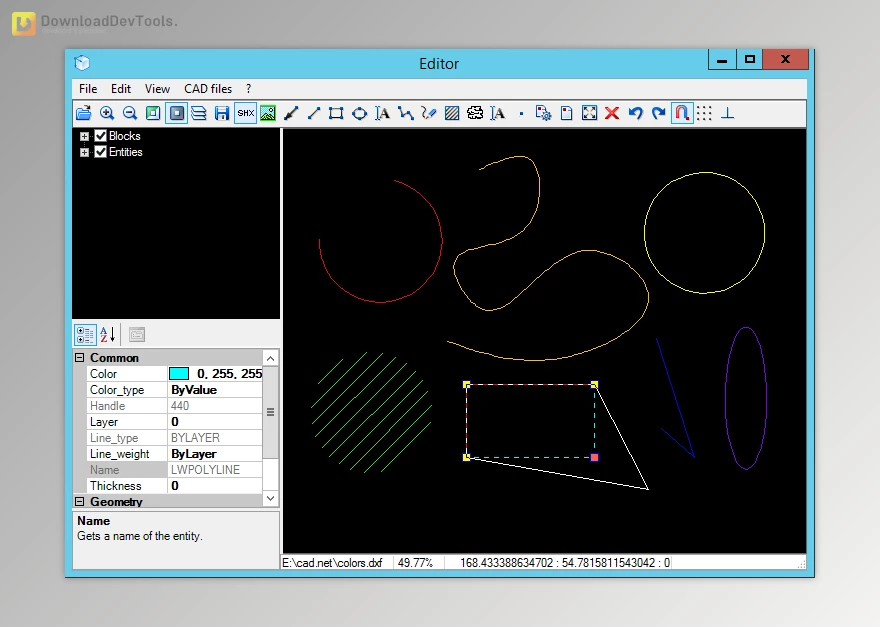Viewport: 880px width, 627px height.
Task: Open the layers dialog icon
Action: point(199,113)
